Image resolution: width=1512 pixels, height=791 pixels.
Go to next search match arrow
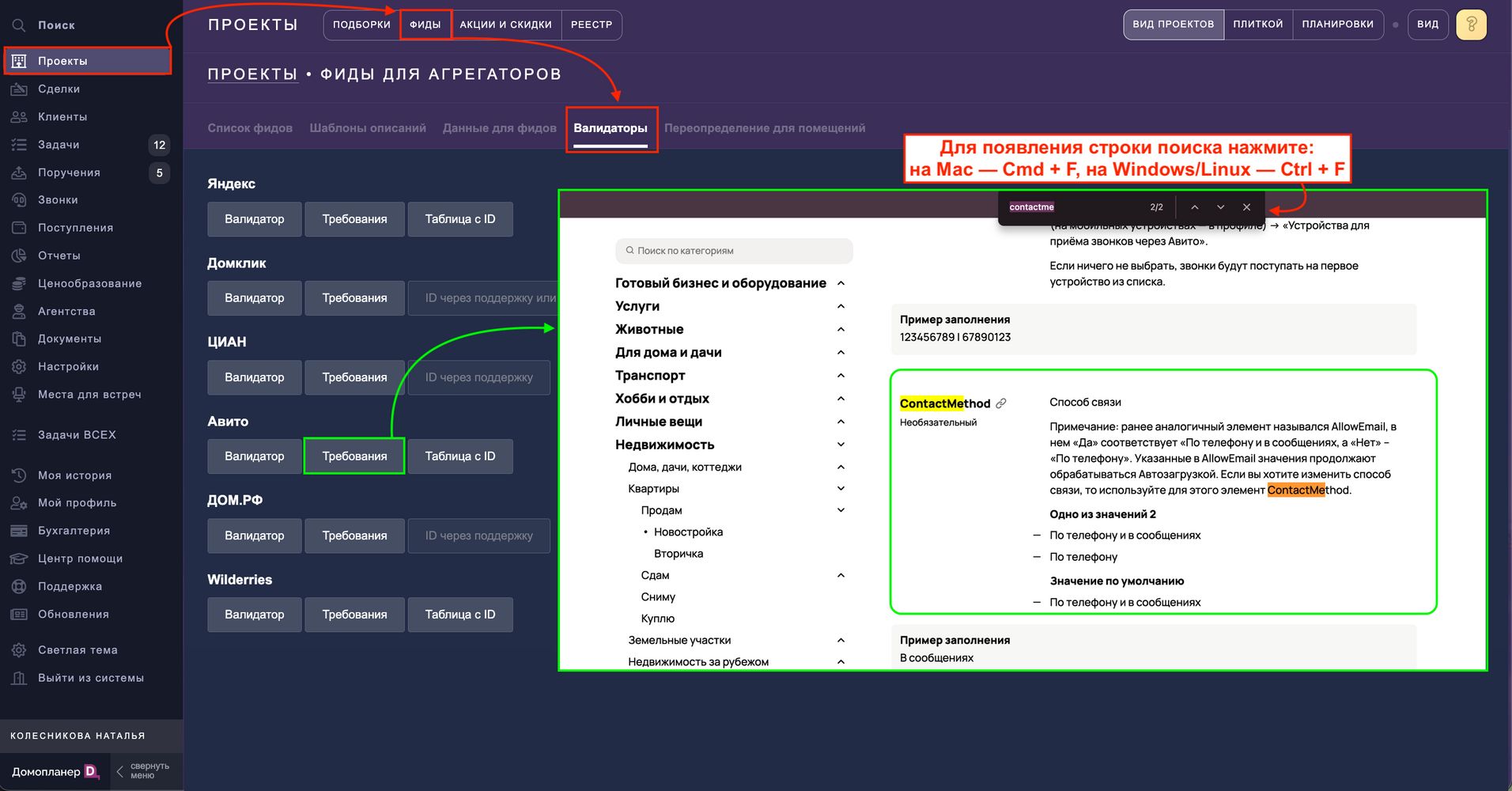pos(1221,207)
